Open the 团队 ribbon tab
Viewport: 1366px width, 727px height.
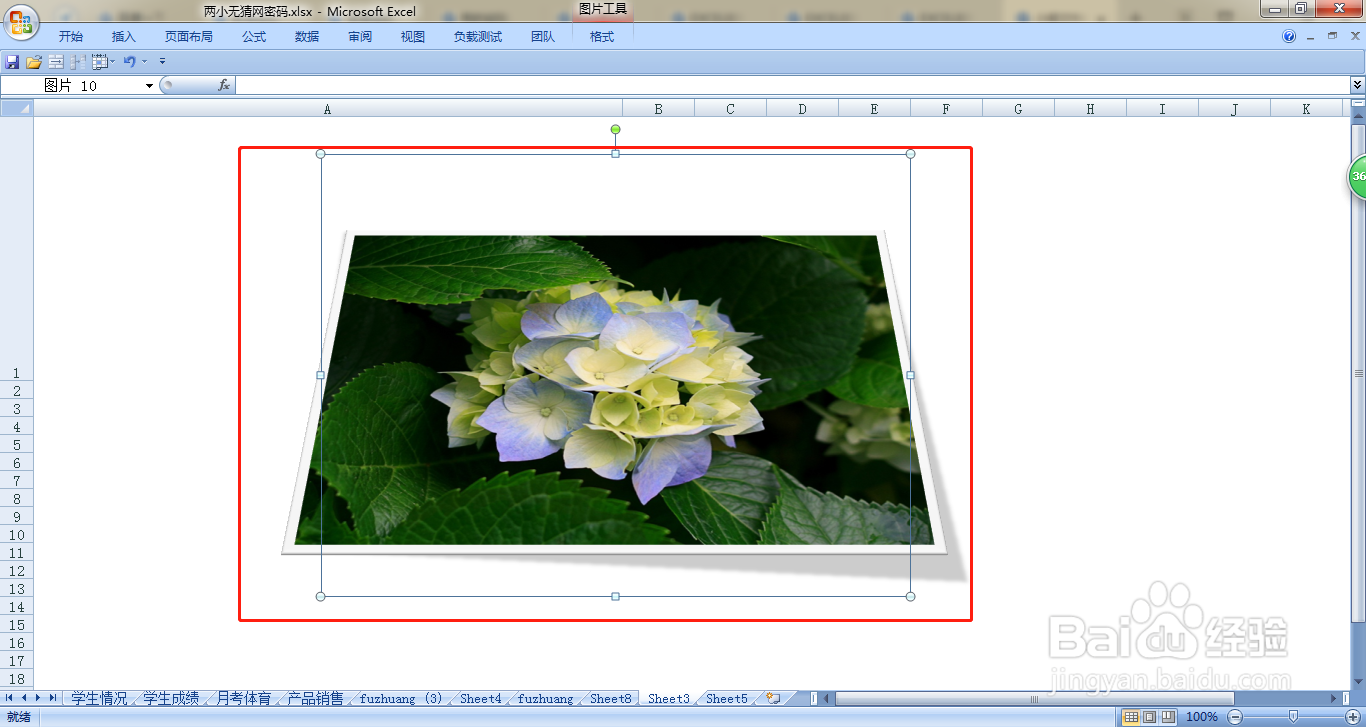(543, 36)
